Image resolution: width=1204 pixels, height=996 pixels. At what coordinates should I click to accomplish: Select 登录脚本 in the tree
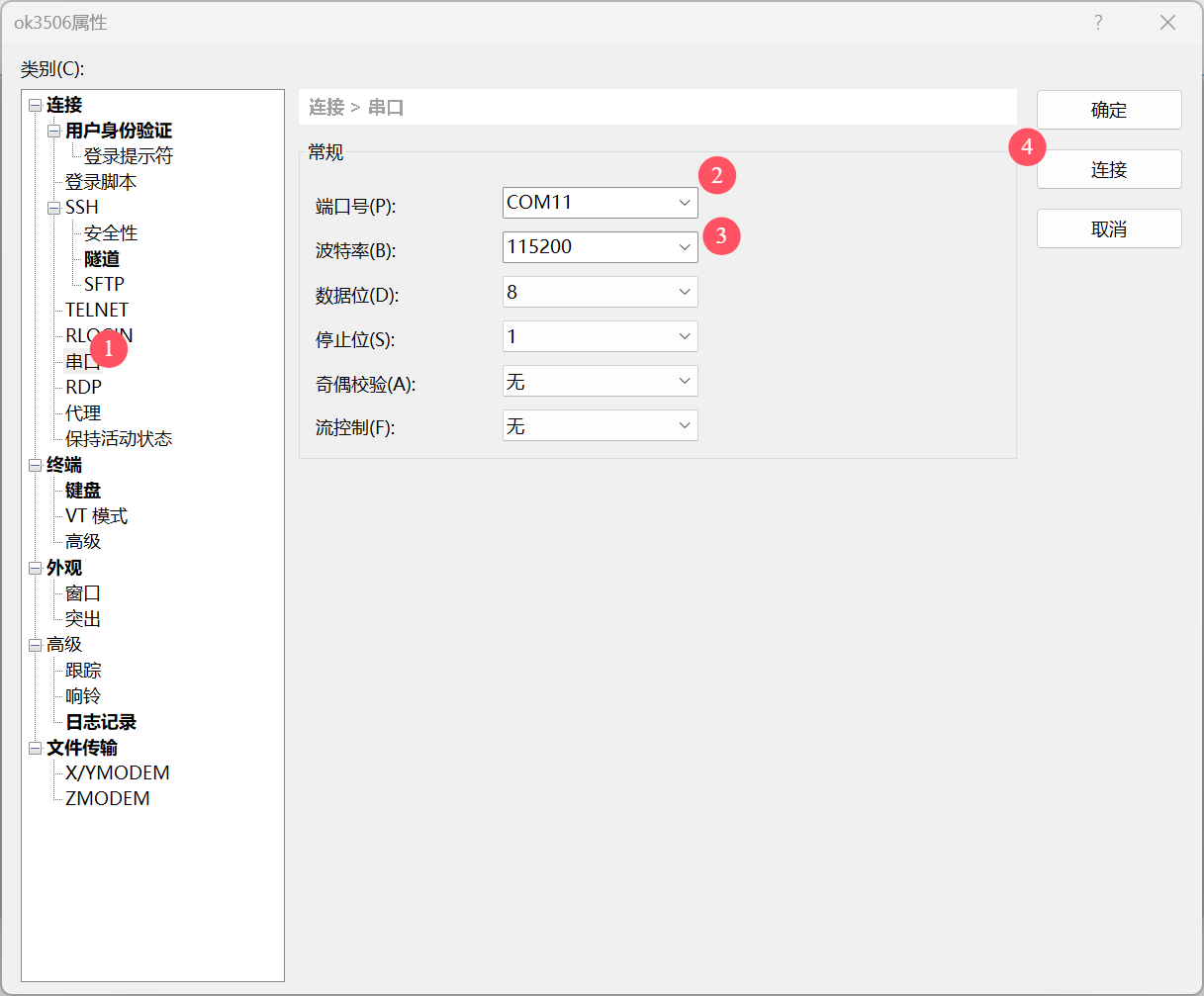pos(101,182)
